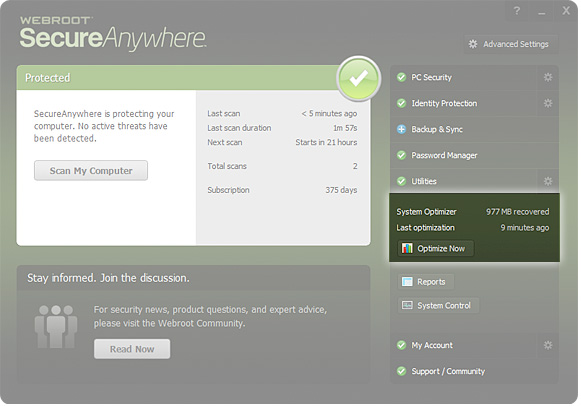Click the PC Security green check icon
581x406 pixels.
(401, 77)
